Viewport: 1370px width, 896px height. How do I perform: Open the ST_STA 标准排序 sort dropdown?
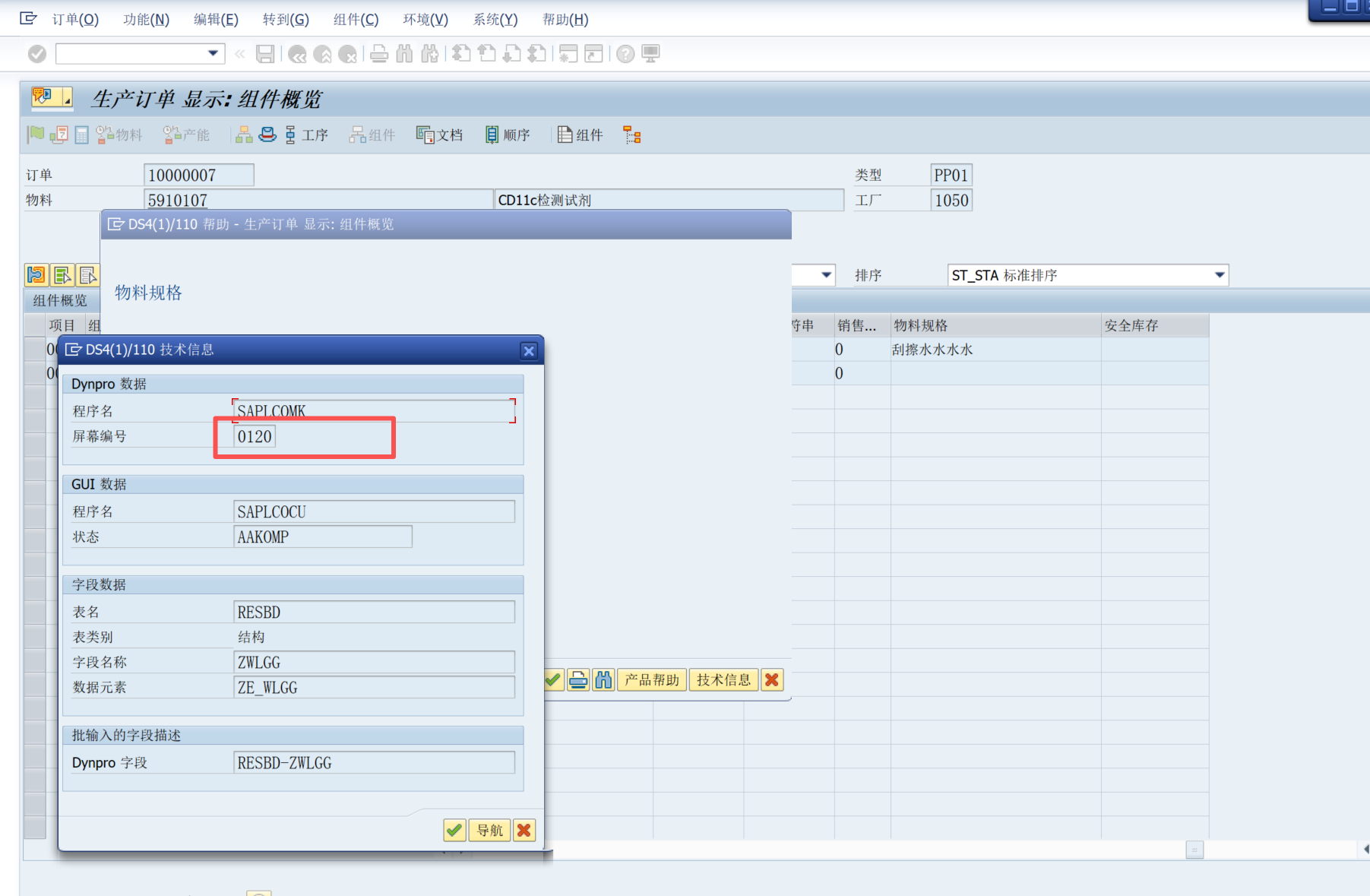(x=1220, y=275)
